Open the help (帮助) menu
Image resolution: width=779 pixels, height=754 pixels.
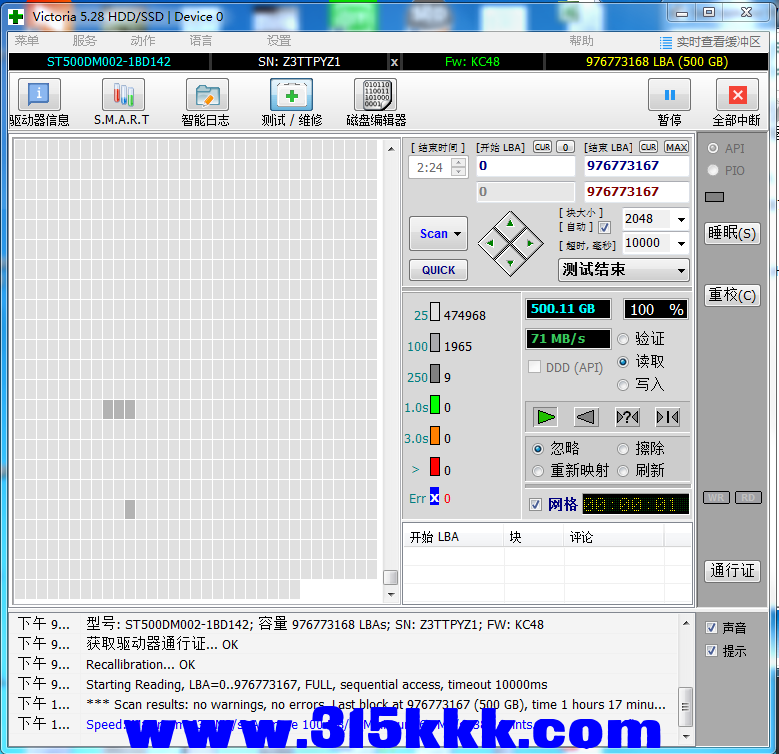(x=581, y=41)
